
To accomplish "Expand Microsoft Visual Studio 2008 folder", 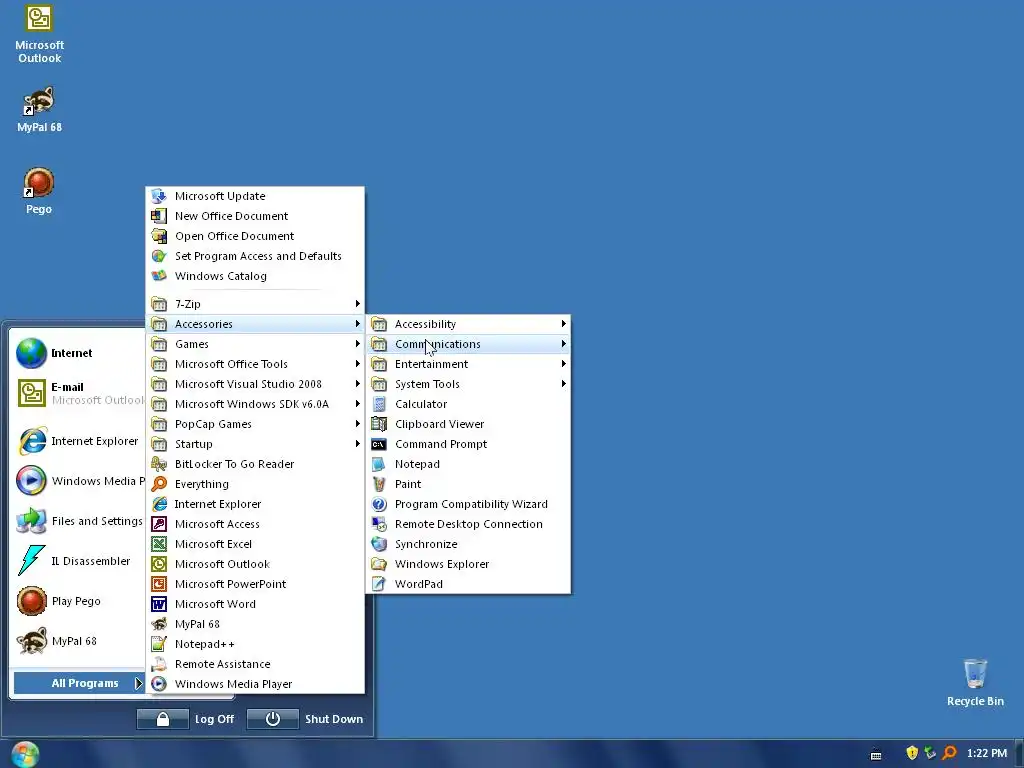I will (255, 384).
